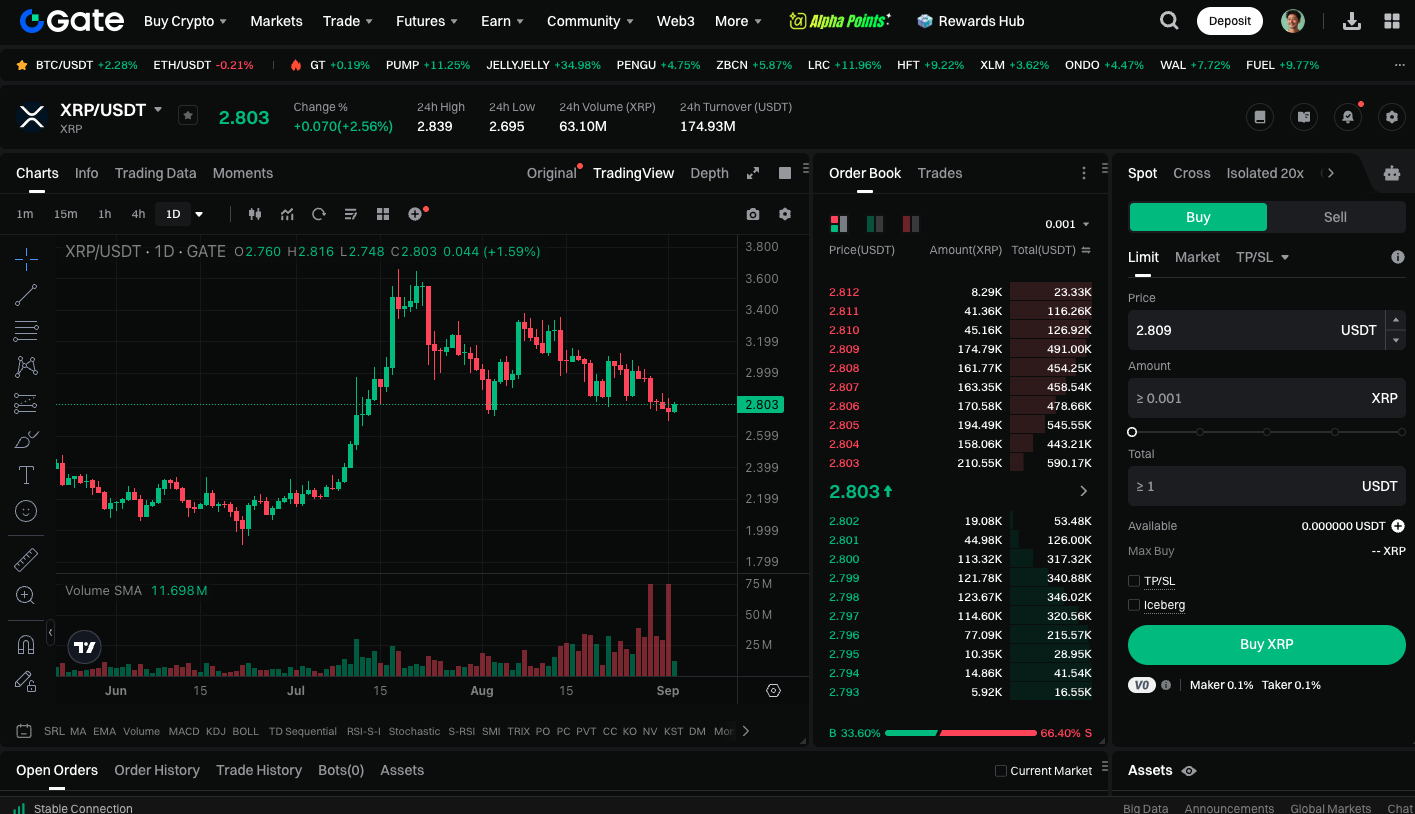Open XRP/USDT pair selector arrow

click(x=158, y=109)
